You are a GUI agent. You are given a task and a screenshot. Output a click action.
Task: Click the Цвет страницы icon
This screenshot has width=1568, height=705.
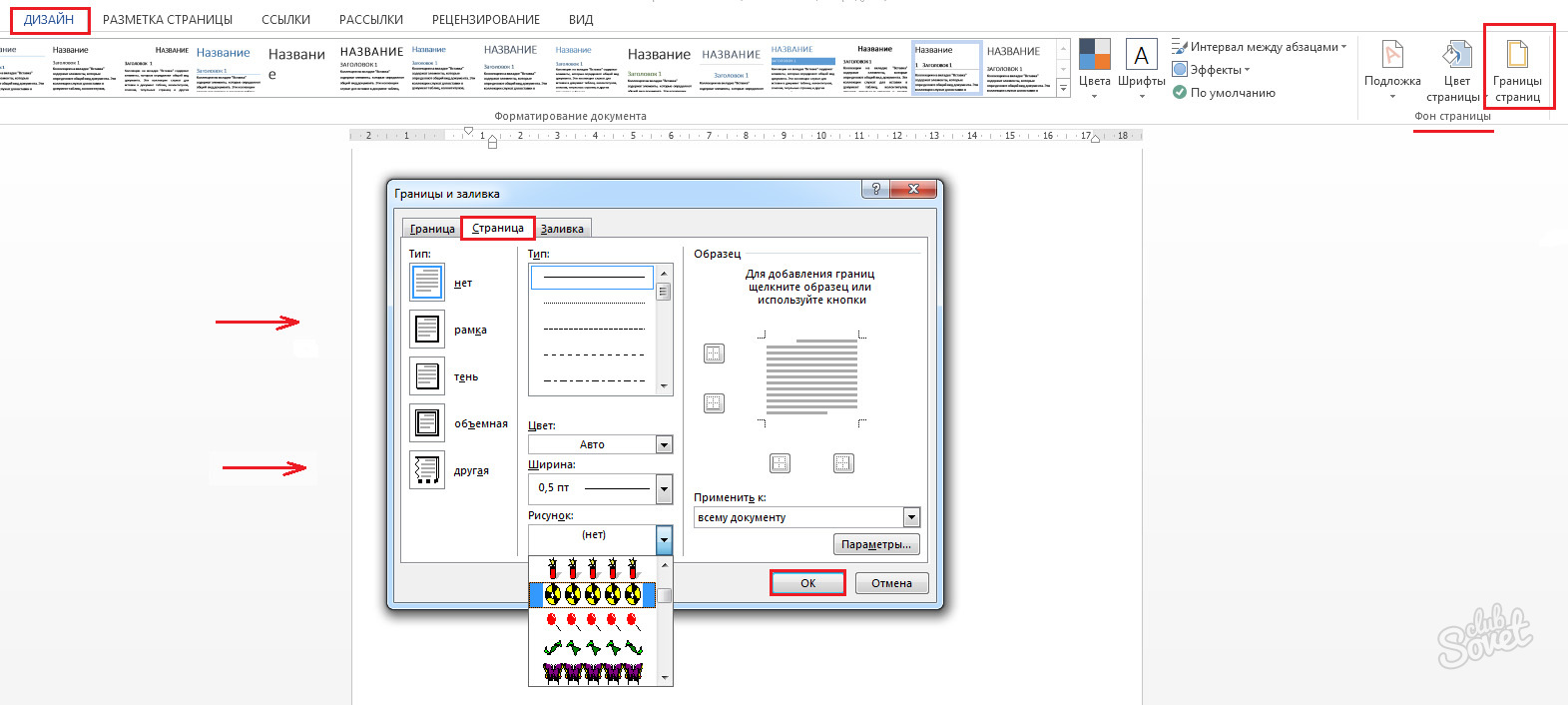[1456, 57]
